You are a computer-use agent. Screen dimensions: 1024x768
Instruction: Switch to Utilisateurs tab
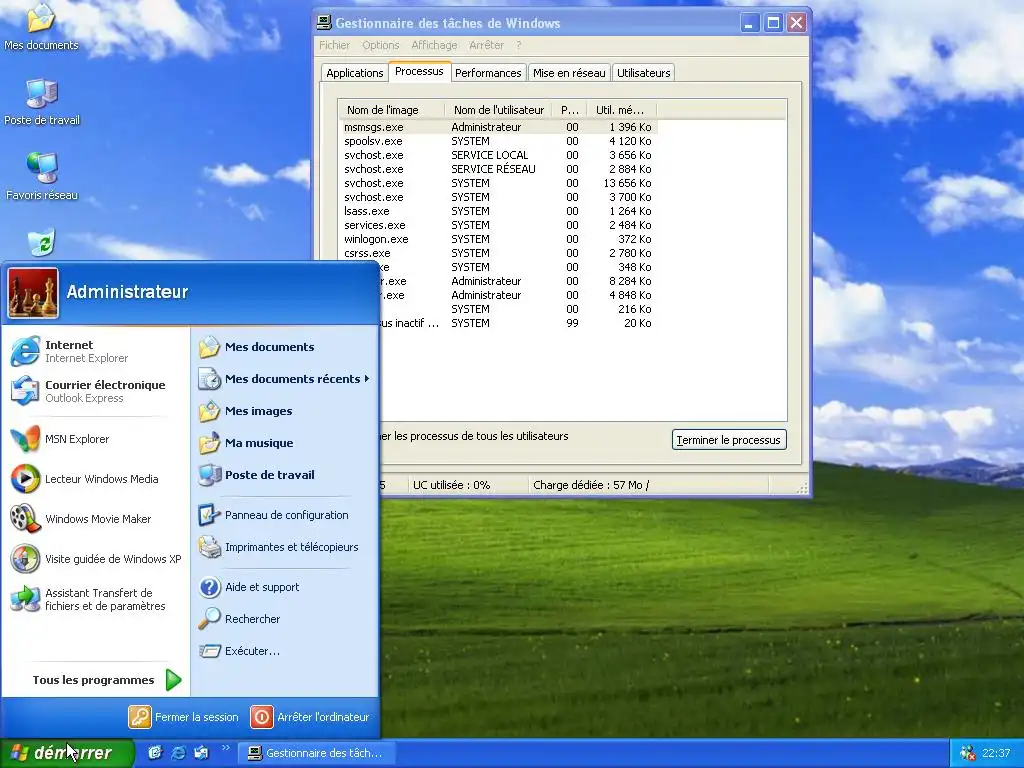pyautogui.click(x=643, y=72)
